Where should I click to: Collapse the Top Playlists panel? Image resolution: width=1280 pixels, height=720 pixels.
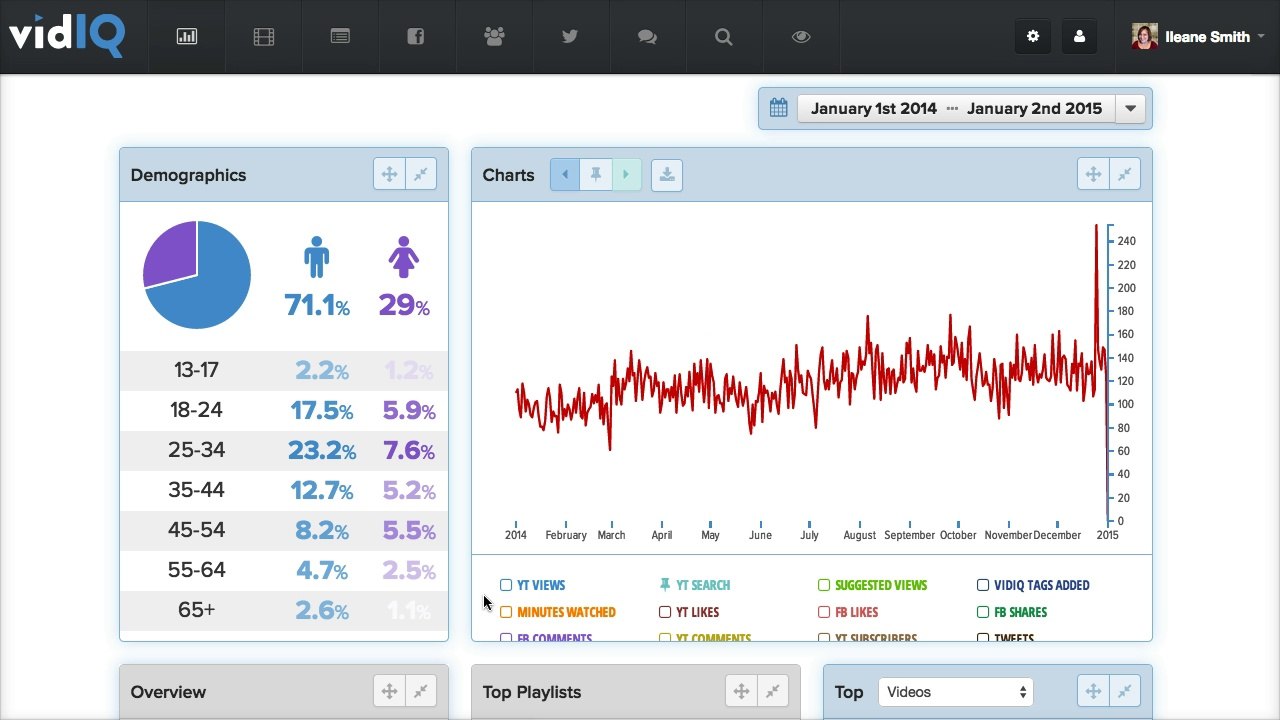pos(773,691)
